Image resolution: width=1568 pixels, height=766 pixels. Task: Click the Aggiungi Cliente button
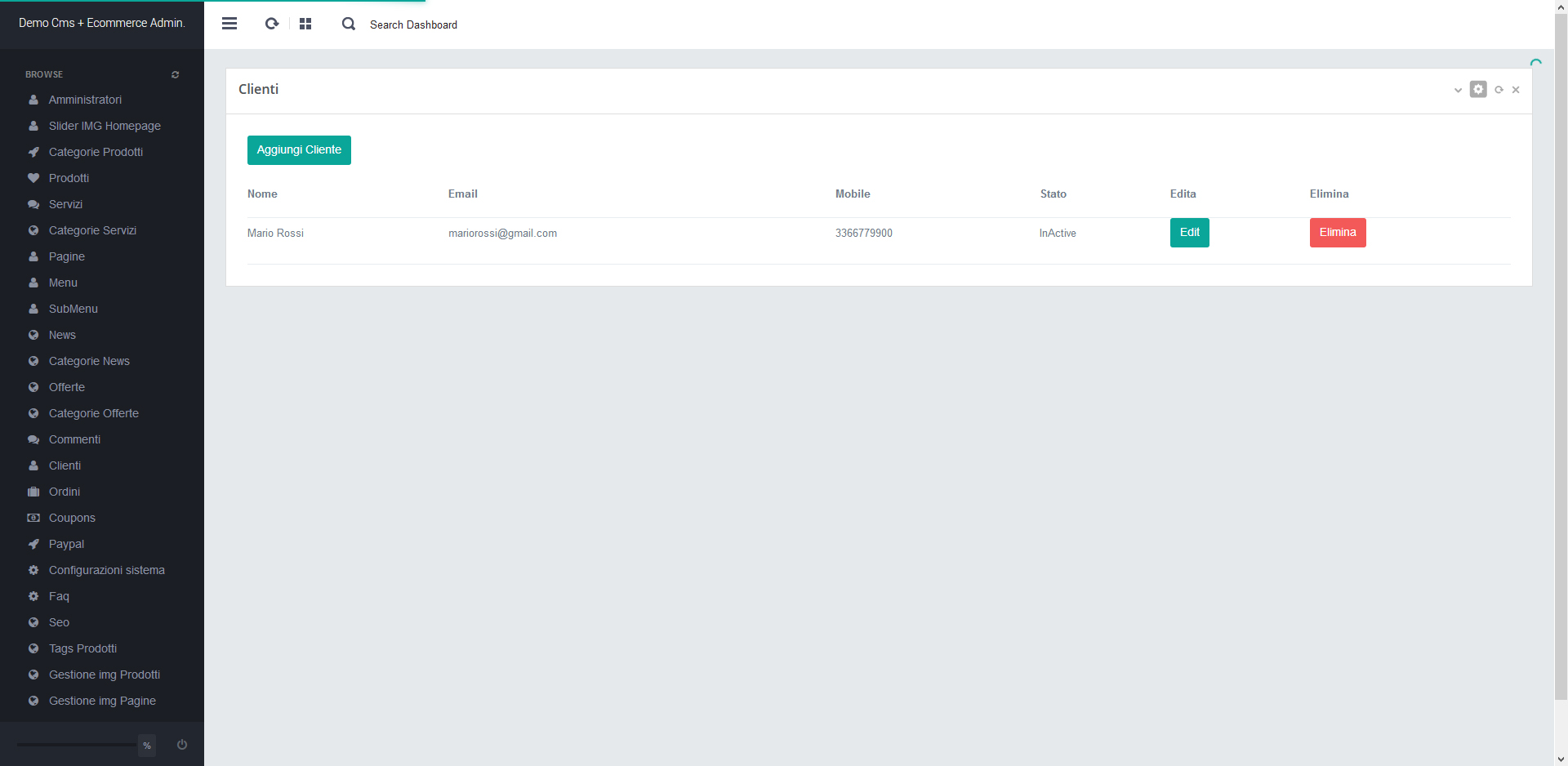click(299, 150)
